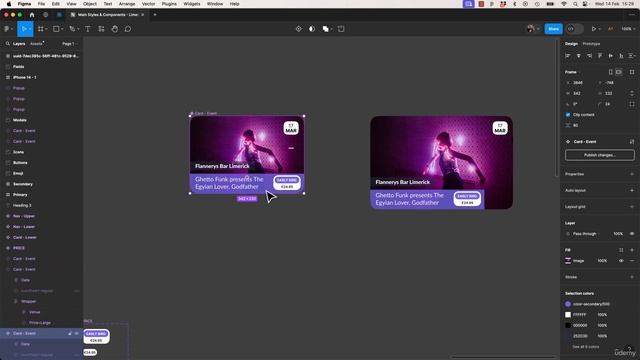Switch to the Assets tab

[36, 44]
